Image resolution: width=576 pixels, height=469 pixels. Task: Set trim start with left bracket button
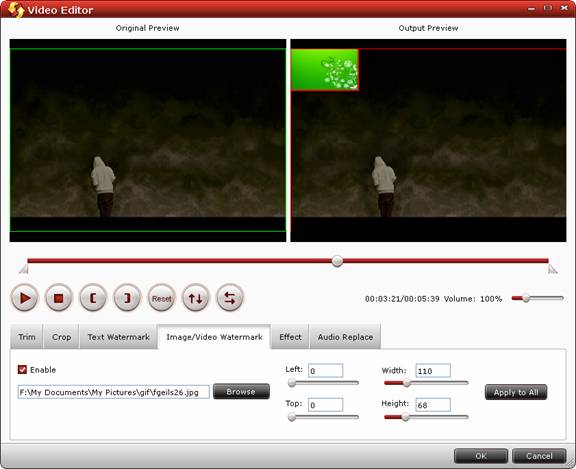93,298
